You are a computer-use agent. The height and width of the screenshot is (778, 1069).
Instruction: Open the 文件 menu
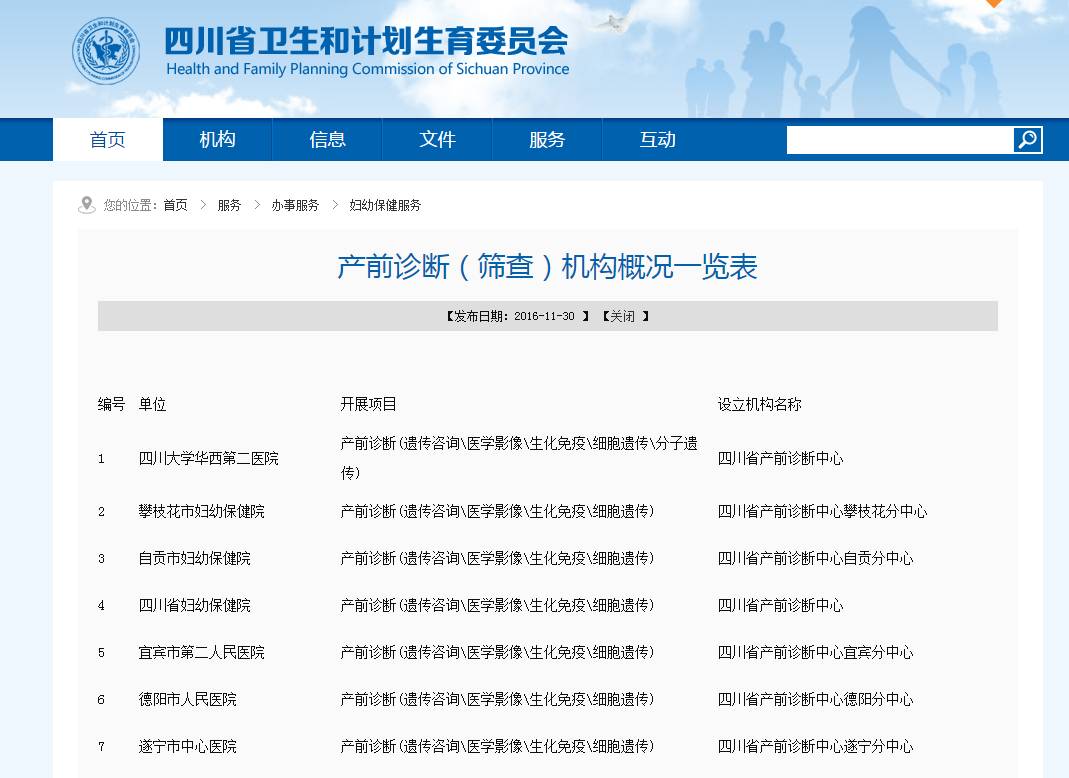coord(437,140)
